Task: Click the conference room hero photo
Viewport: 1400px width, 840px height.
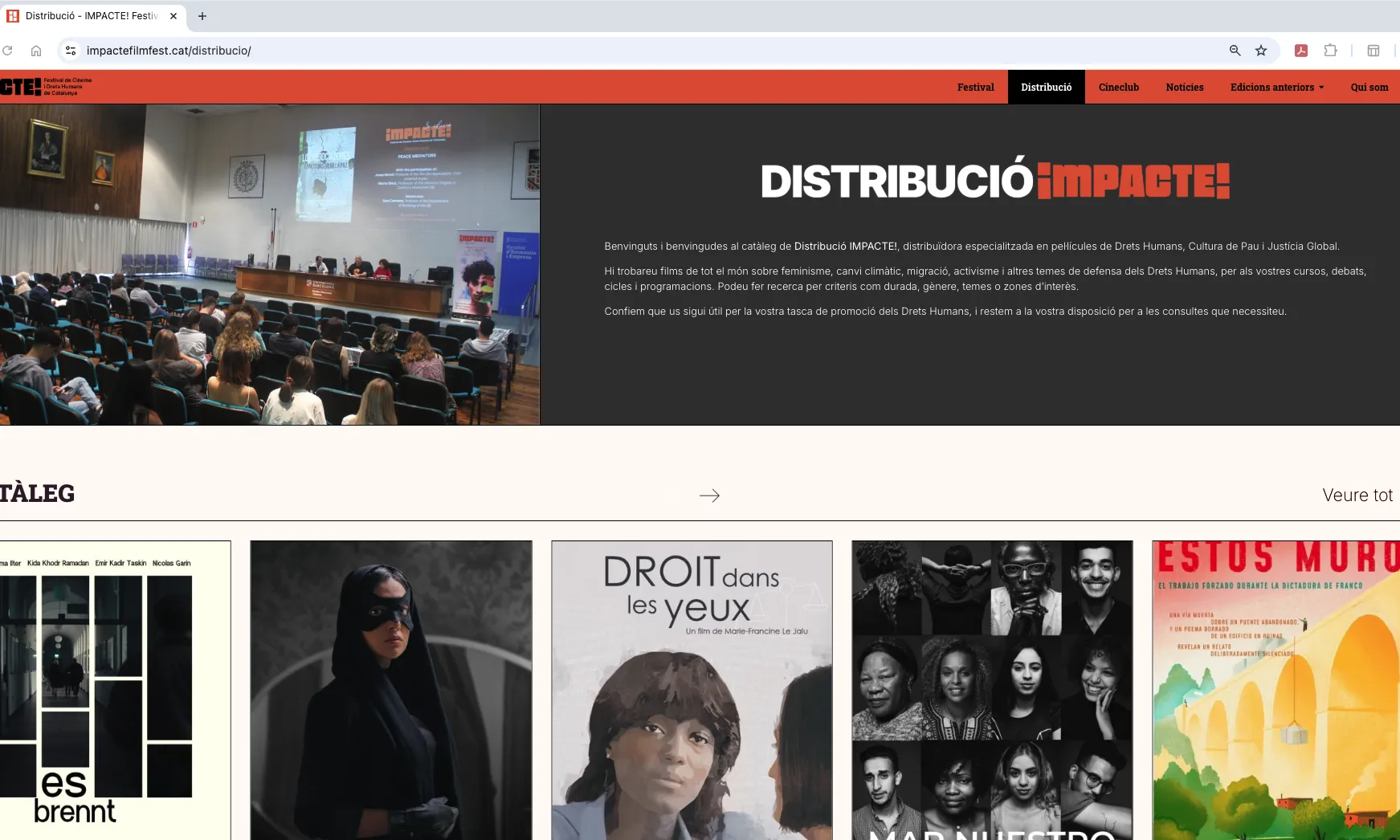Action: pos(270,264)
